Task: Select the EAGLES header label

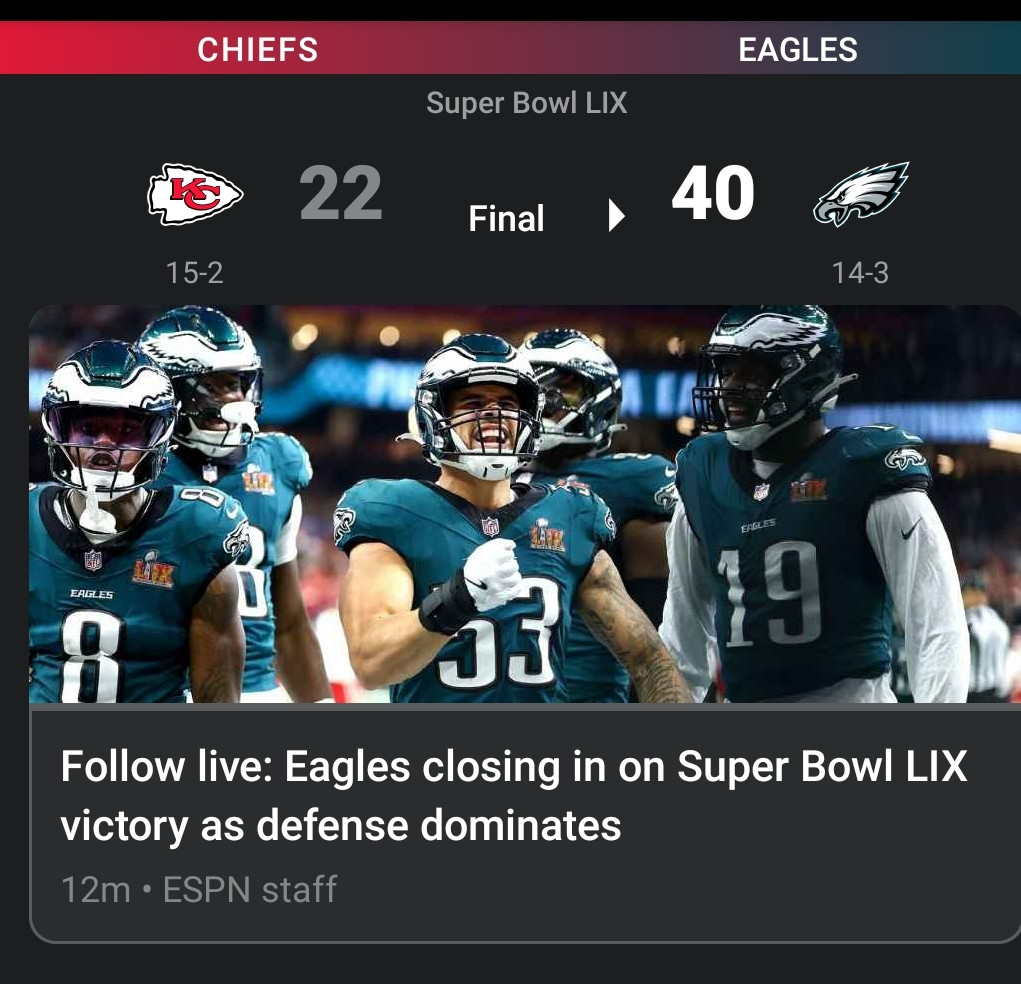Action: tap(798, 49)
